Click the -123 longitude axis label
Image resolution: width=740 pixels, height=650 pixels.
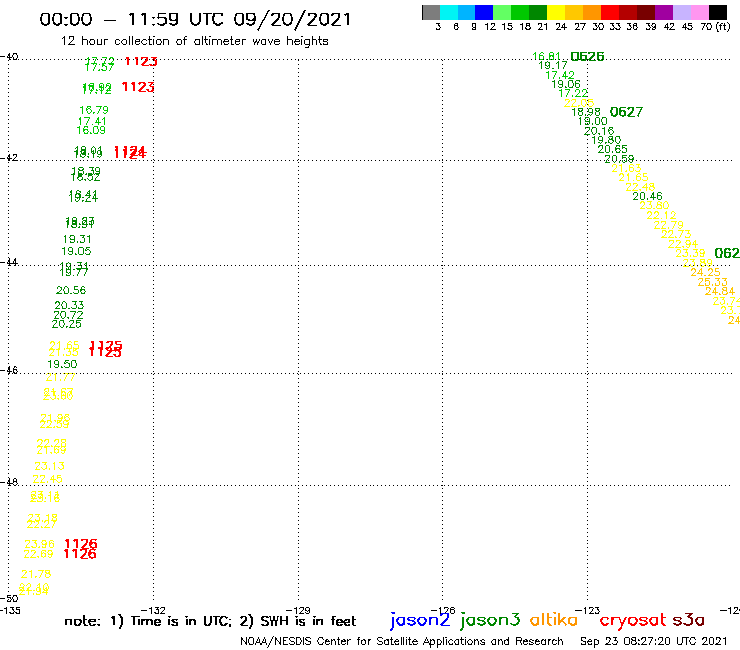coord(588,610)
